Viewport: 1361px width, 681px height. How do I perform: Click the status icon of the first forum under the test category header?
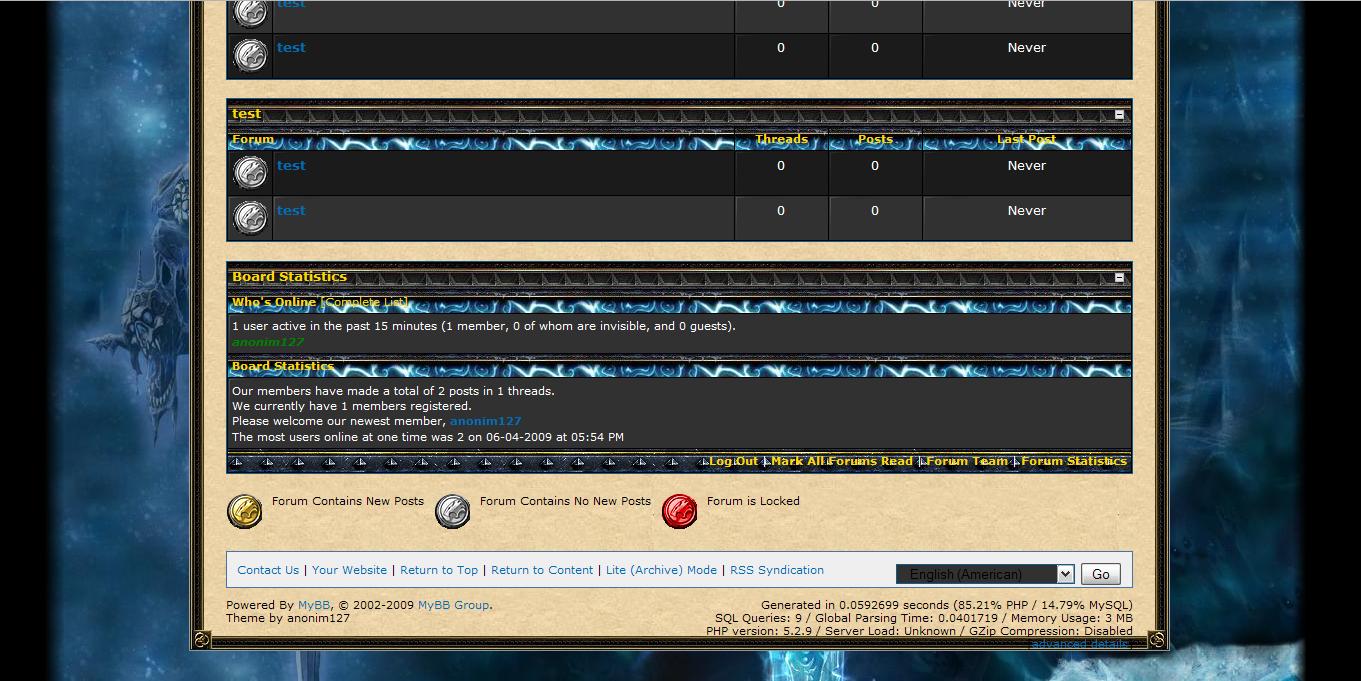pyautogui.click(x=250, y=172)
